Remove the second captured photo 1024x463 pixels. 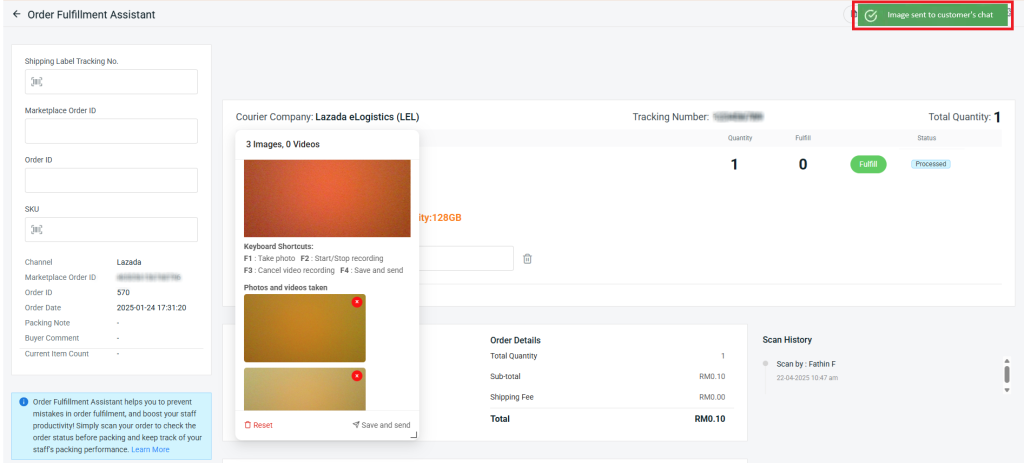tap(357, 376)
